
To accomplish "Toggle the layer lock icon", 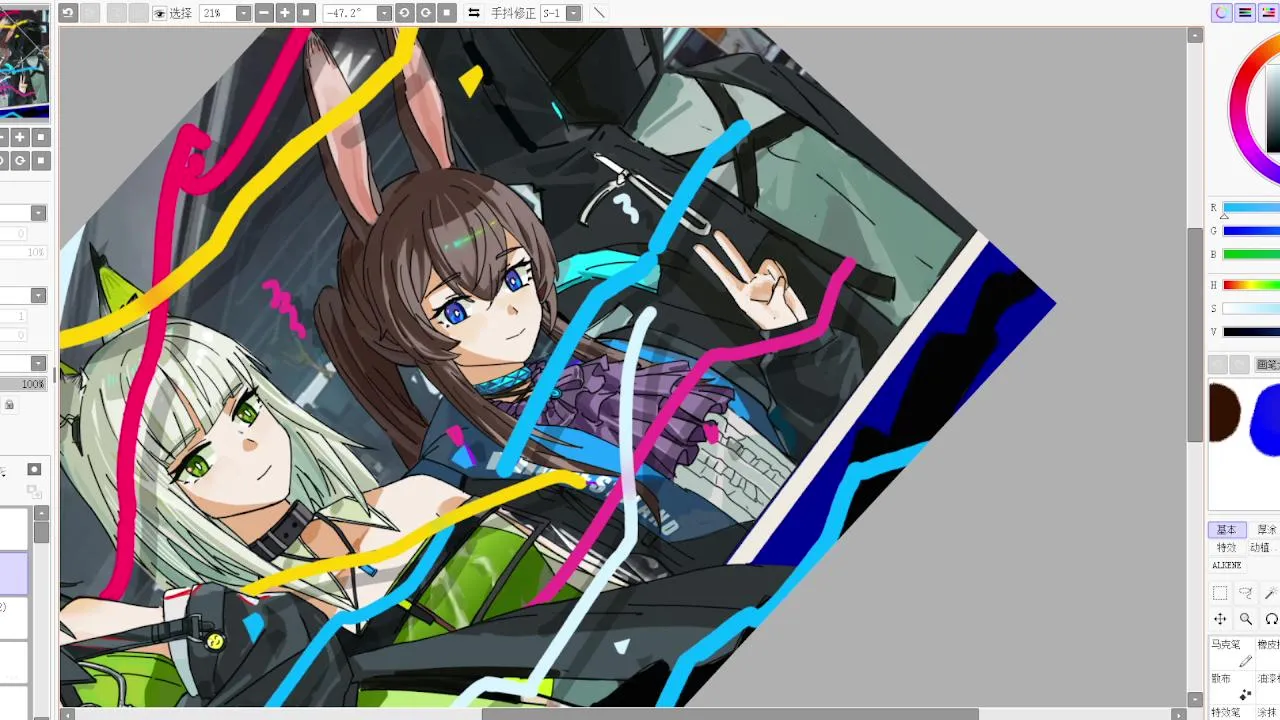I will tap(9, 404).
